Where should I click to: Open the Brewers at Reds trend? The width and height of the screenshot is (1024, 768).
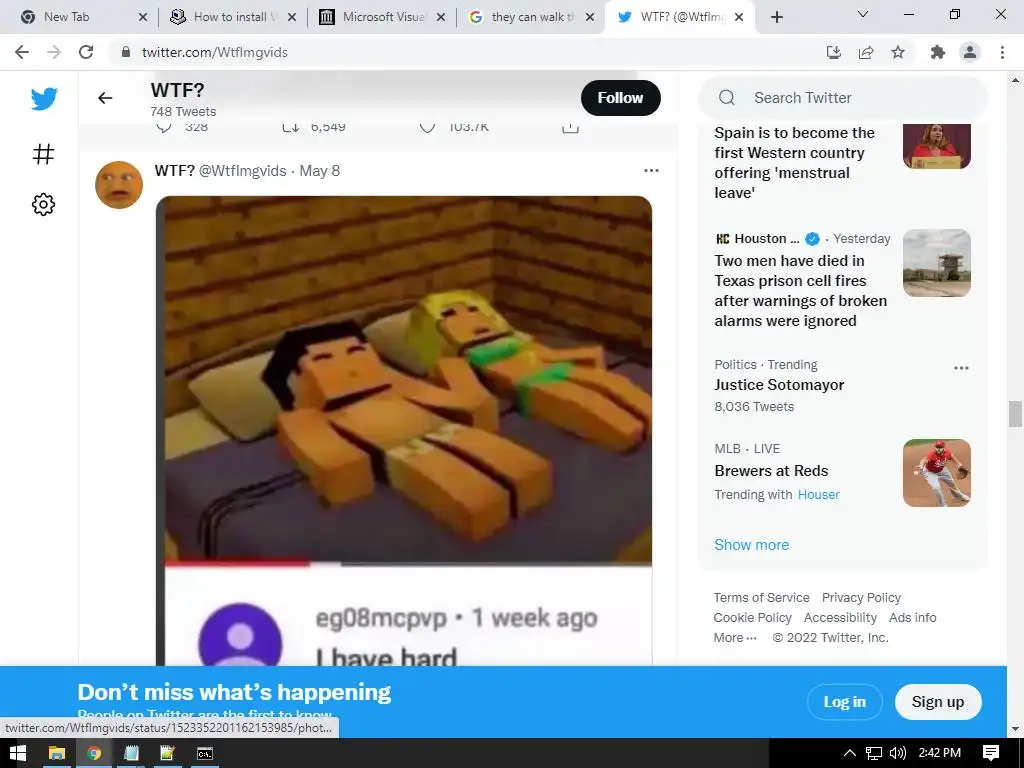click(771, 471)
